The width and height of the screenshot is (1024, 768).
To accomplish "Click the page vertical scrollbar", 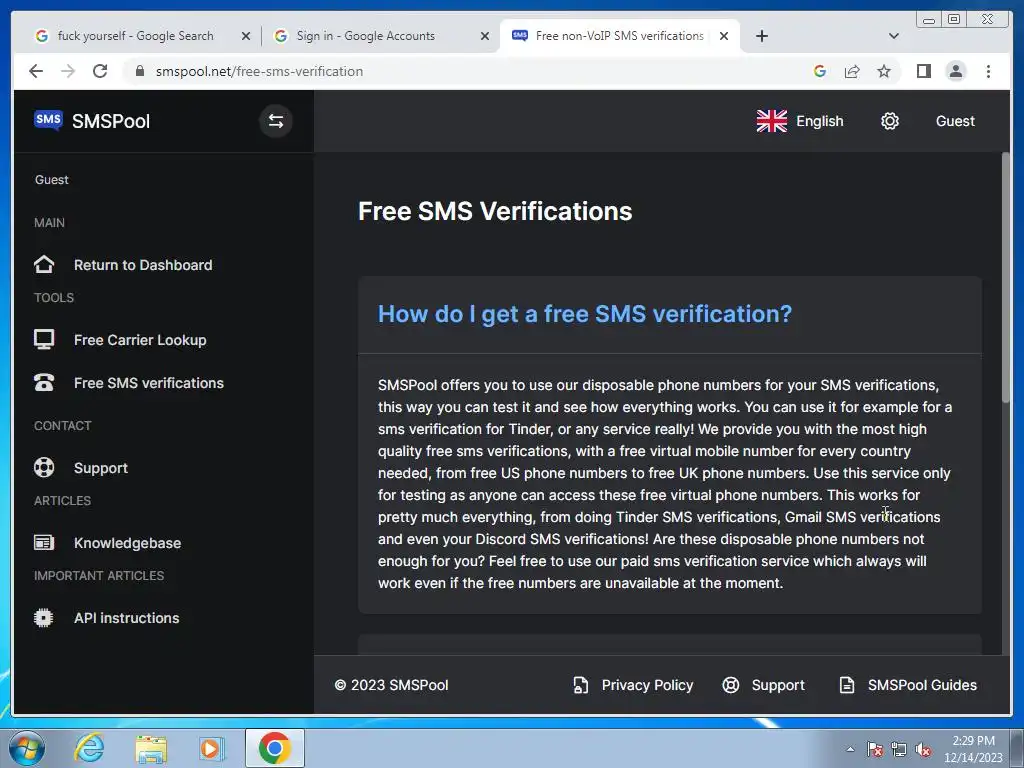I will coord(1005,278).
